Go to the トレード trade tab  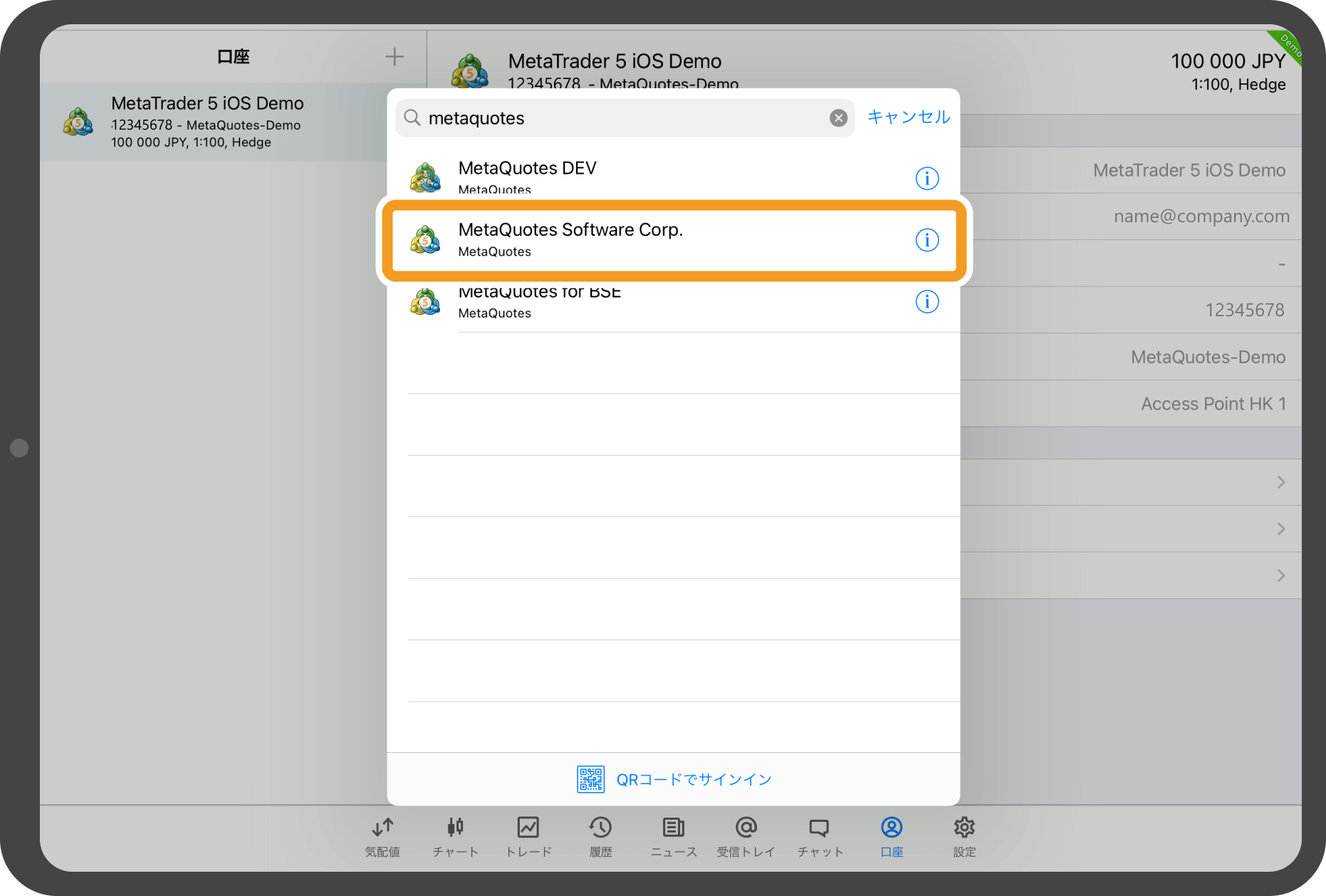click(x=528, y=836)
